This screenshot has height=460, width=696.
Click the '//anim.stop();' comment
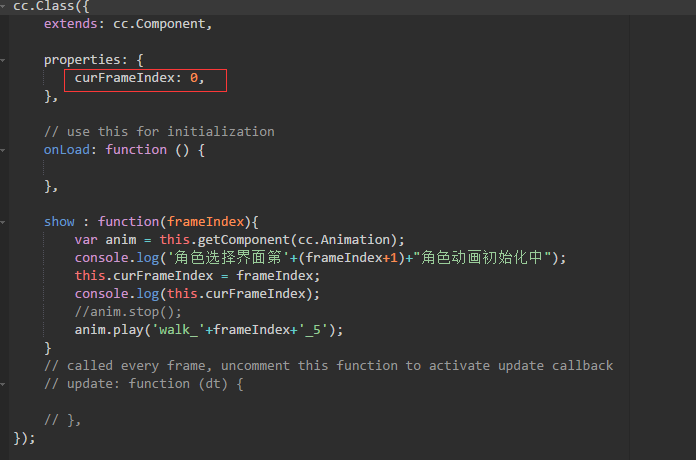point(128,312)
